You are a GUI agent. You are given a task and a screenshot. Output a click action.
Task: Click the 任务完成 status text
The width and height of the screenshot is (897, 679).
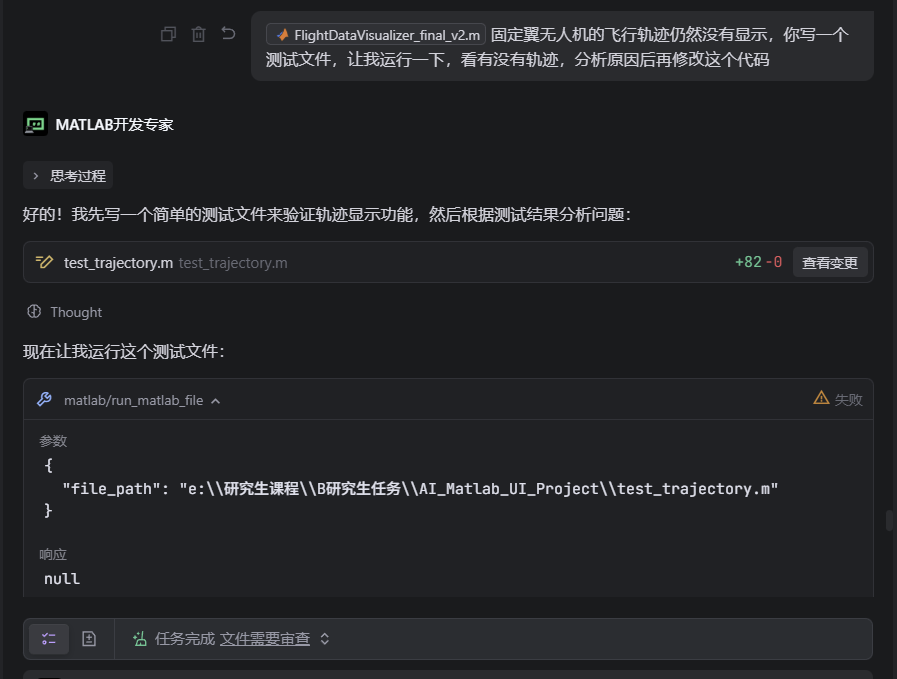point(185,639)
